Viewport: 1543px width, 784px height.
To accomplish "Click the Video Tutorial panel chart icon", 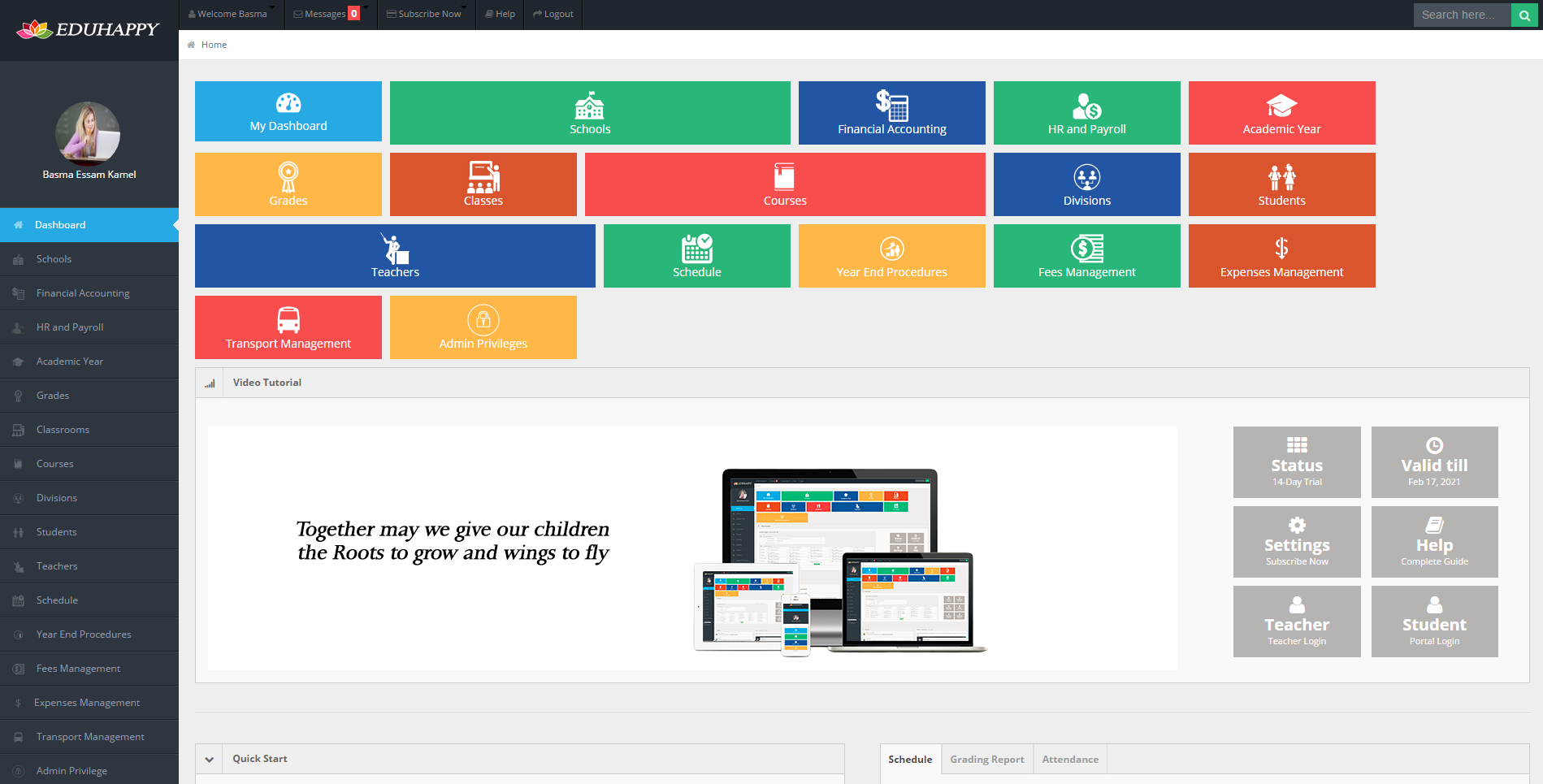I will 210,383.
